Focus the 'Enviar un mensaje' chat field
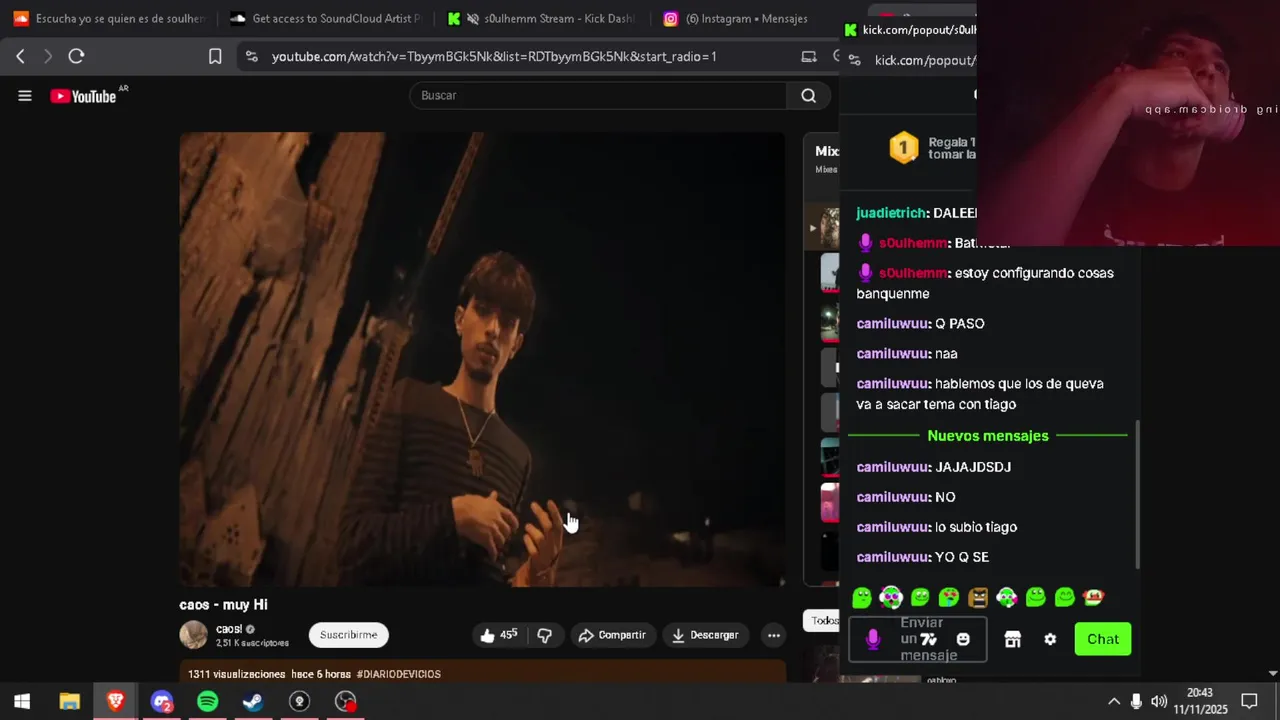Screen dimensions: 1280x720 pos(918,639)
